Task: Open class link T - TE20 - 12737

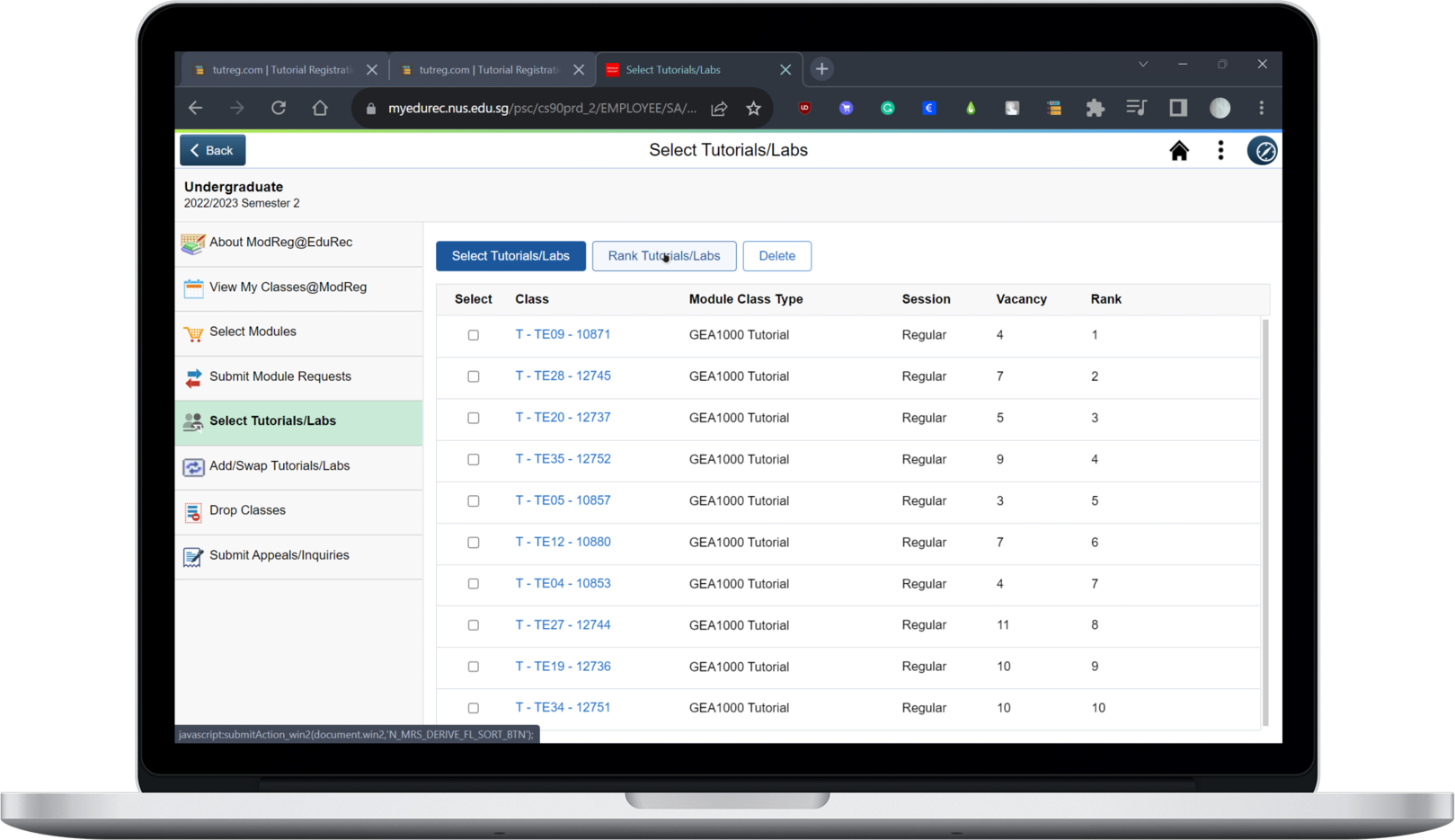Action: (x=563, y=418)
